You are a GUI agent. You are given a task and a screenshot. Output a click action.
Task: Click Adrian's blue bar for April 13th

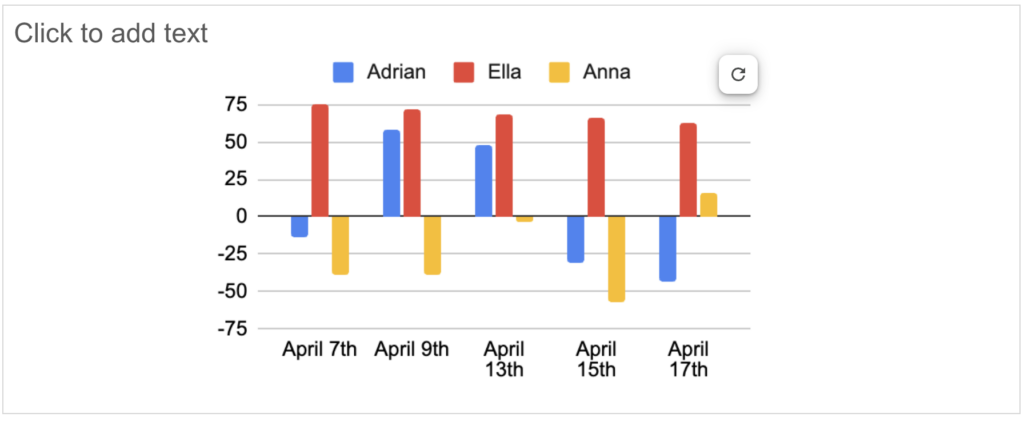point(483,180)
